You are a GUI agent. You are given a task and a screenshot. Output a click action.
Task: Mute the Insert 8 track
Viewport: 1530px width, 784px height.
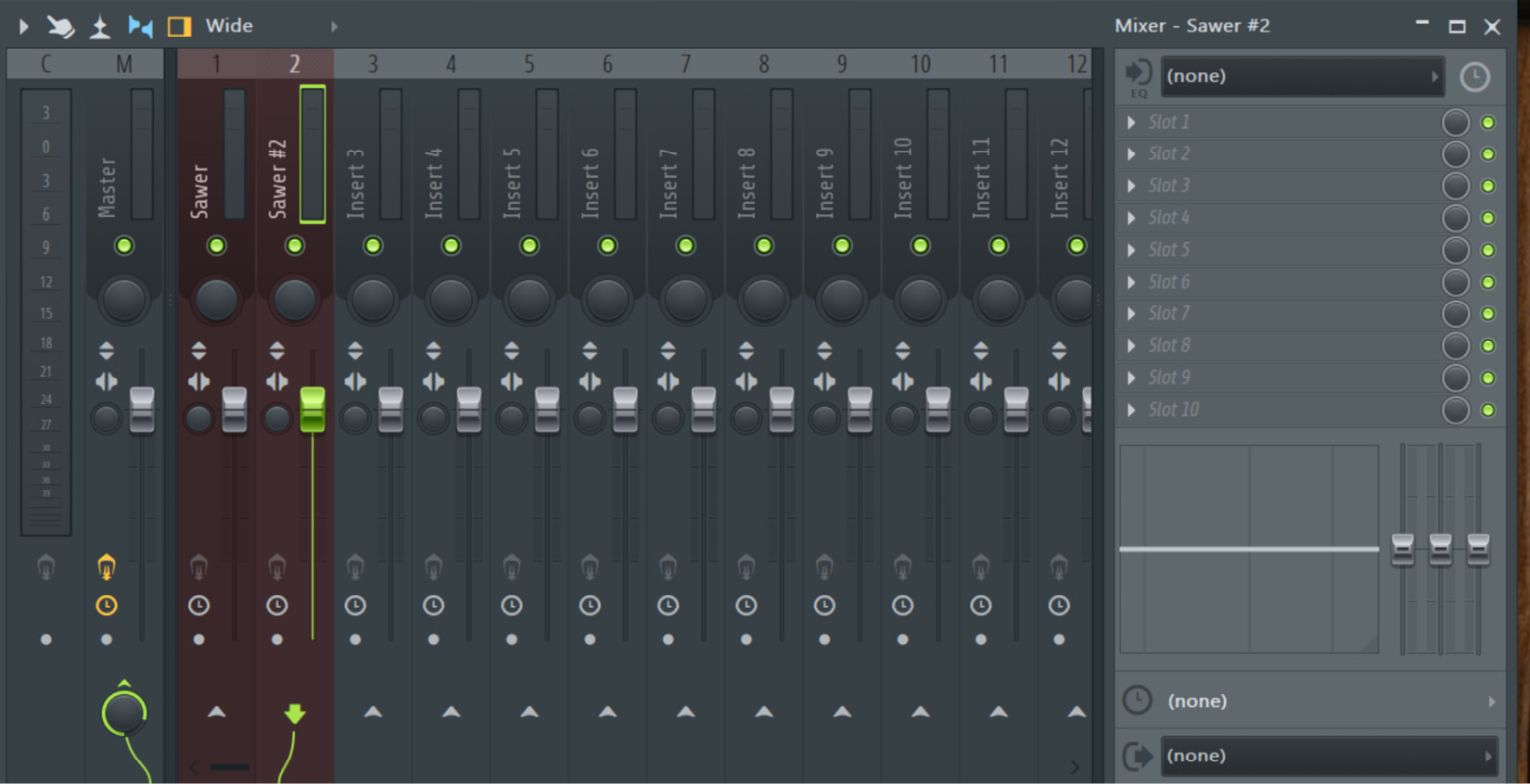click(x=763, y=246)
